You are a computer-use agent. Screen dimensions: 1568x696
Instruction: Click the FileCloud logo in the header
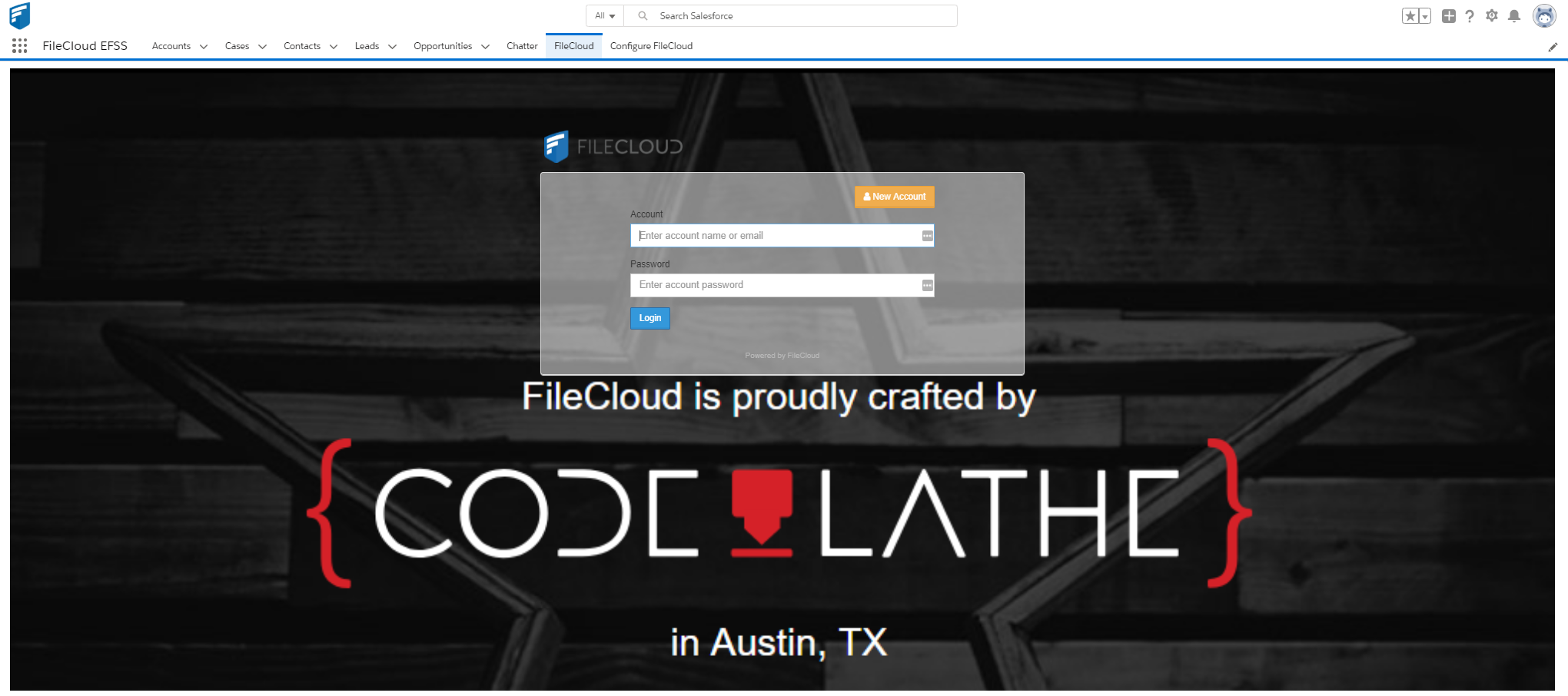(20, 15)
